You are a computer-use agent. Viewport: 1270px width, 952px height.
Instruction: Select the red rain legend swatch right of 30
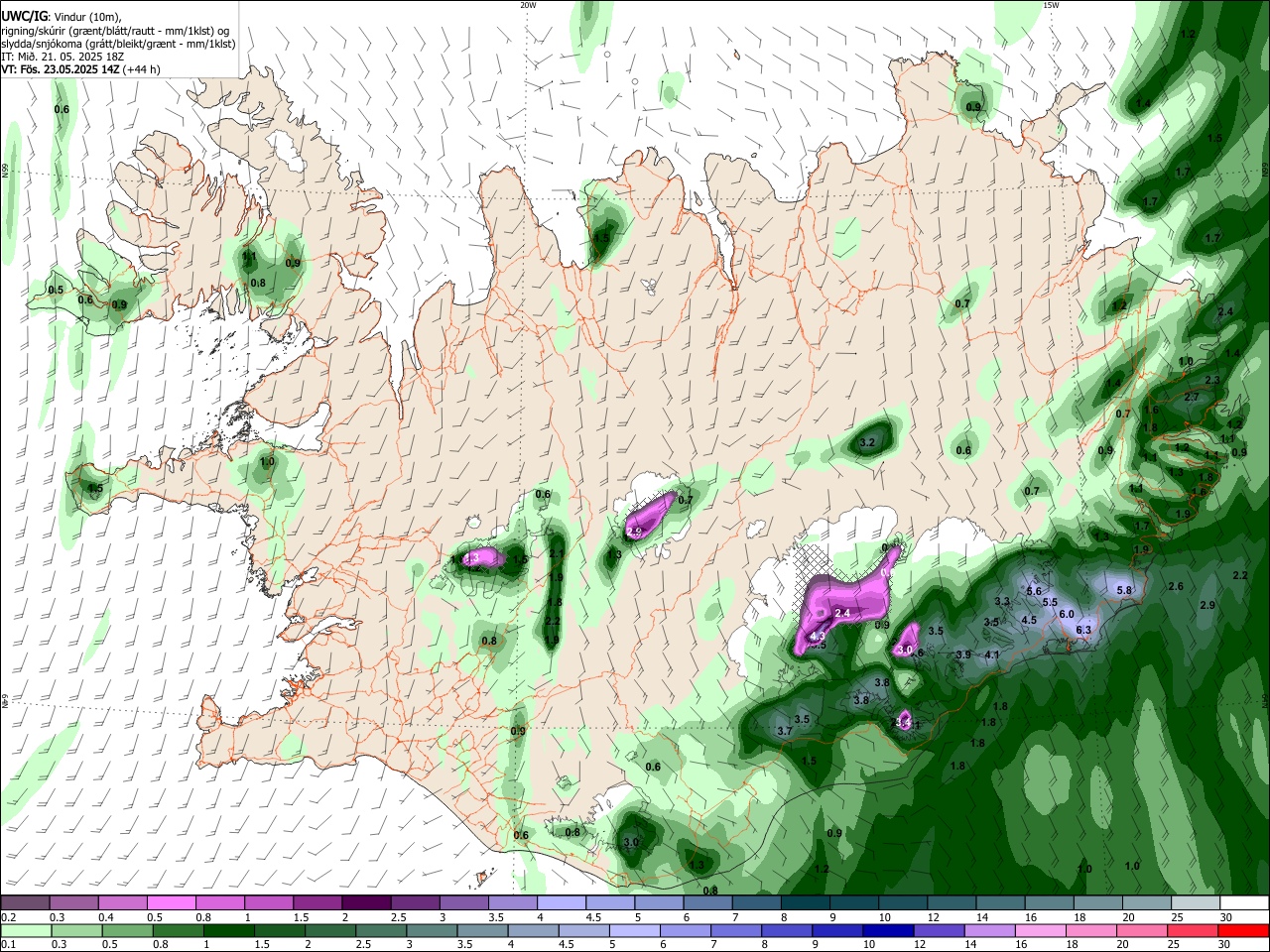(x=1243, y=930)
